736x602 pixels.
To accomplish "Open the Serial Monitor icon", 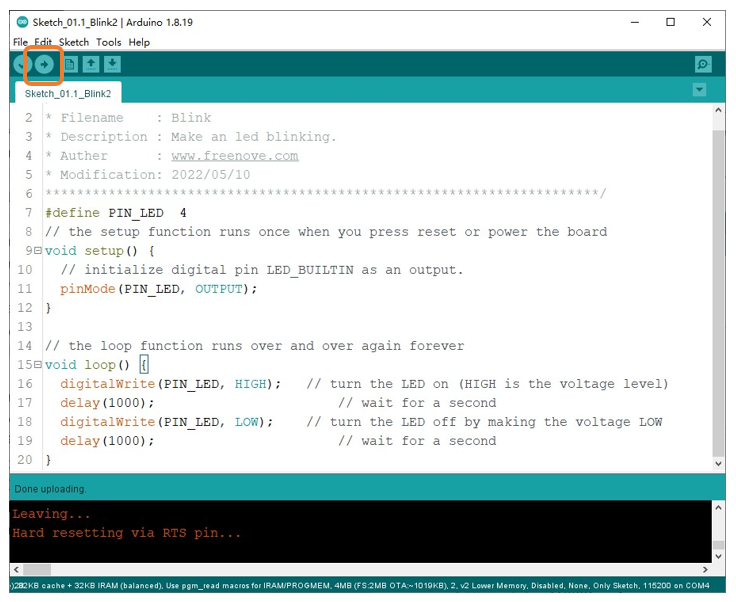I will 703,64.
